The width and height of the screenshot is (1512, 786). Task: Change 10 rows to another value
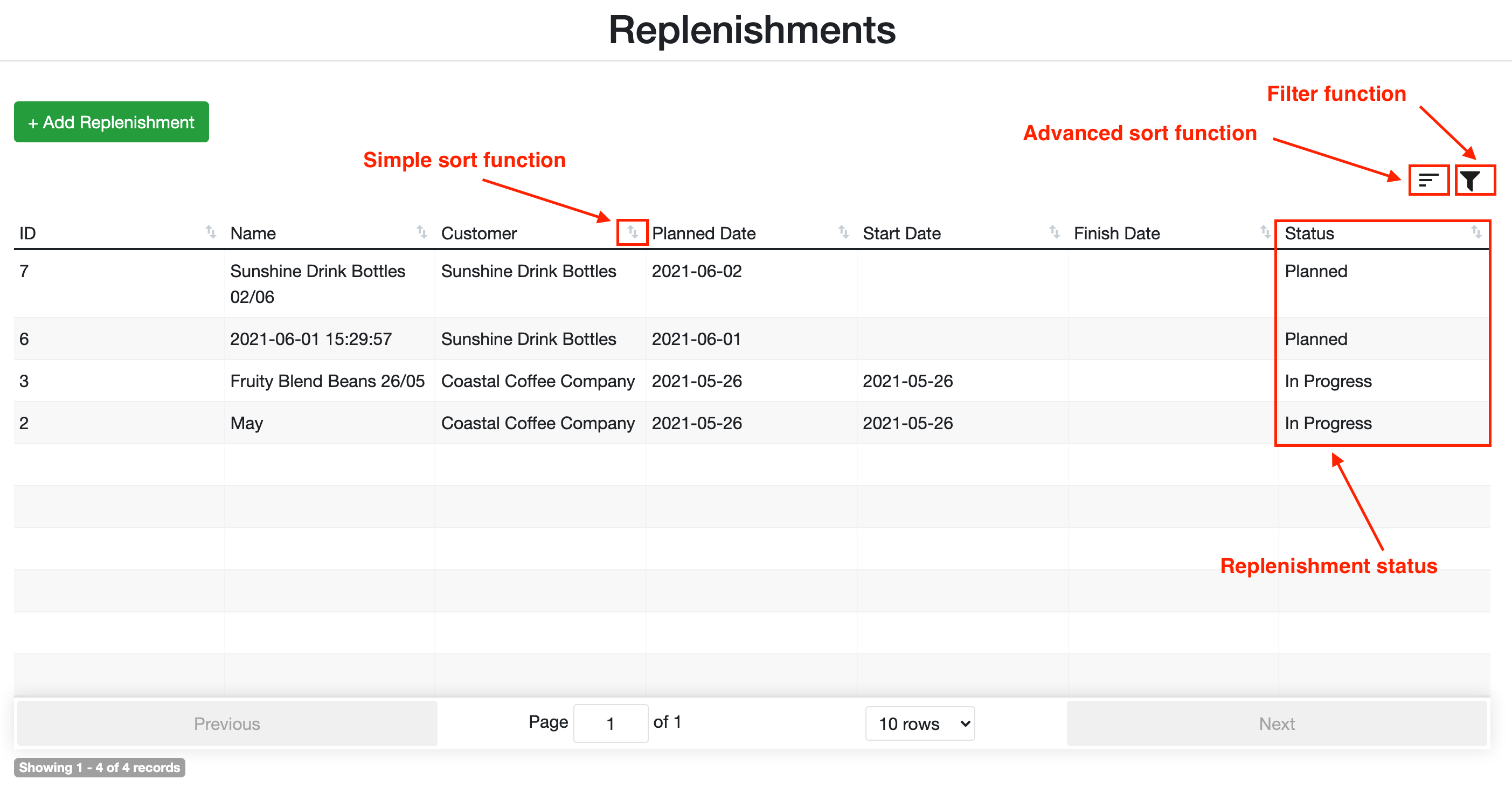click(x=919, y=723)
